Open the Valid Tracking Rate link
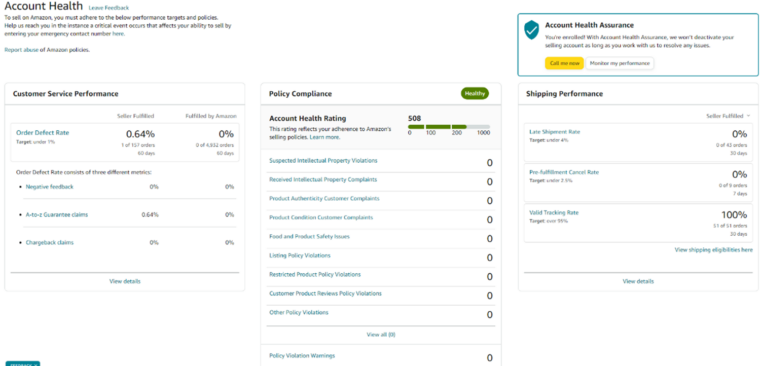The width and height of the screenshot is (760, 366). pyautogui.click(x=554, y=212)
